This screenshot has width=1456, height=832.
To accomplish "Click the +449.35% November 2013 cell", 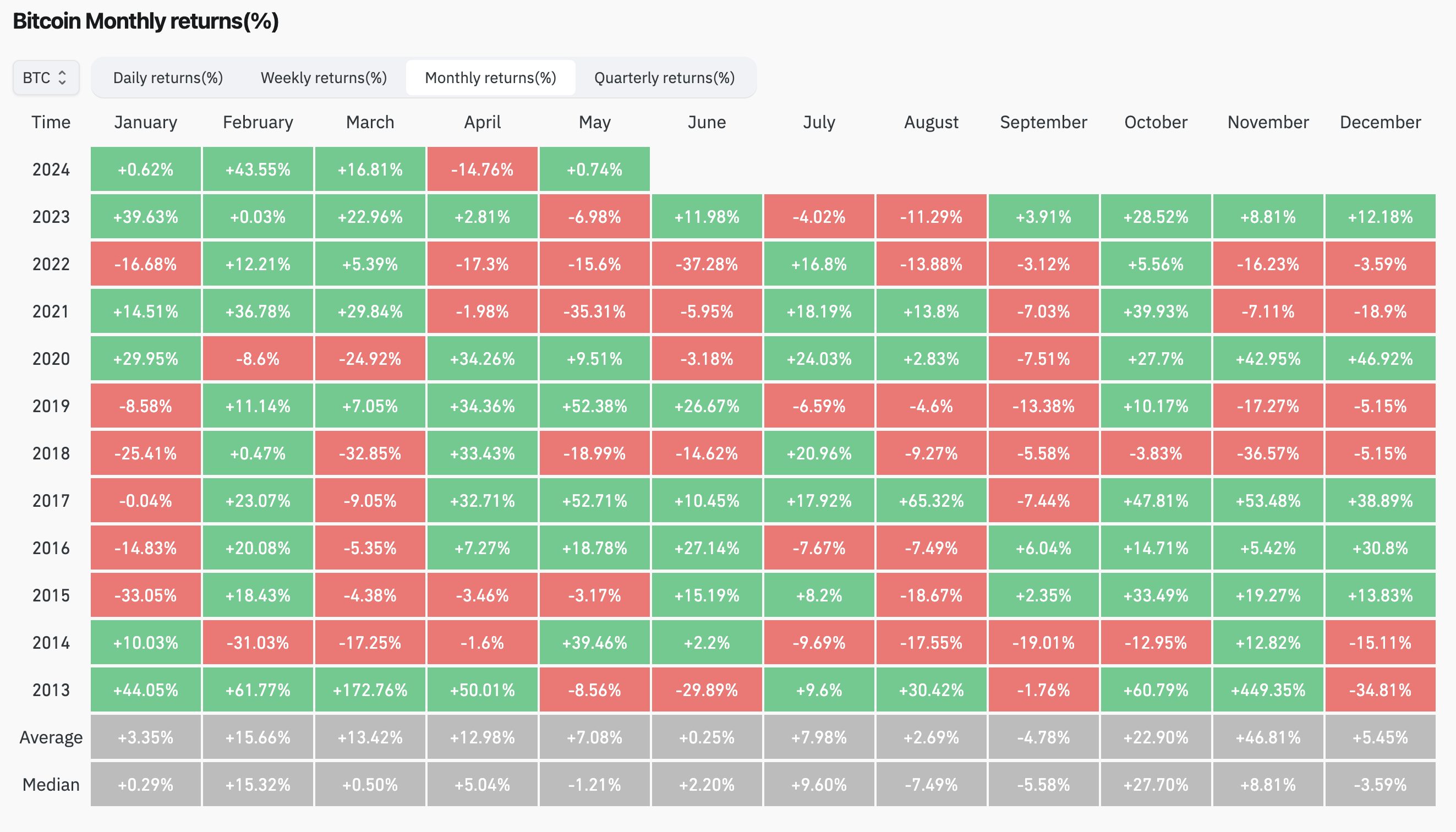I will 1268,690.
